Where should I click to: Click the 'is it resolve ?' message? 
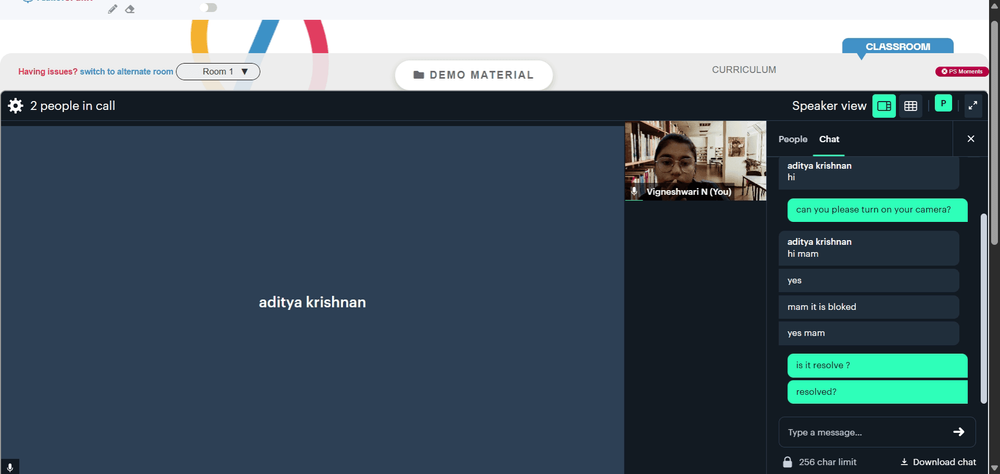(x=877, y=366)
